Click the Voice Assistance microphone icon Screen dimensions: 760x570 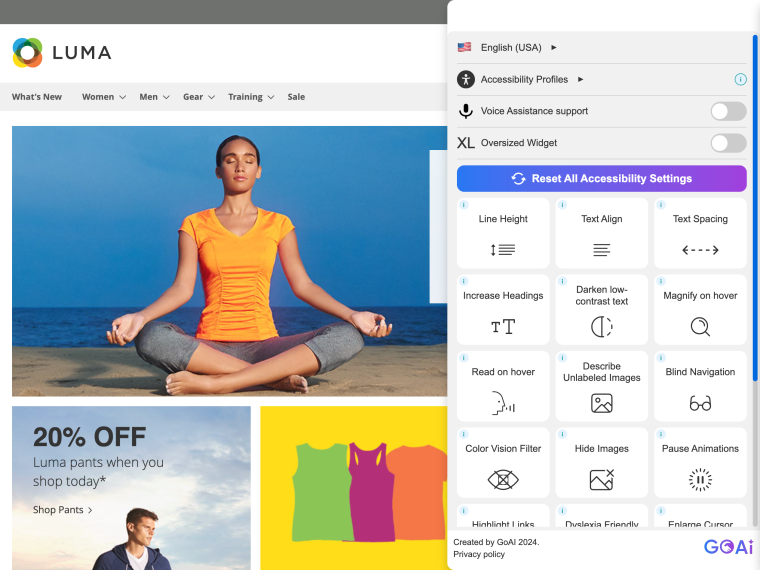click(466, 111)
